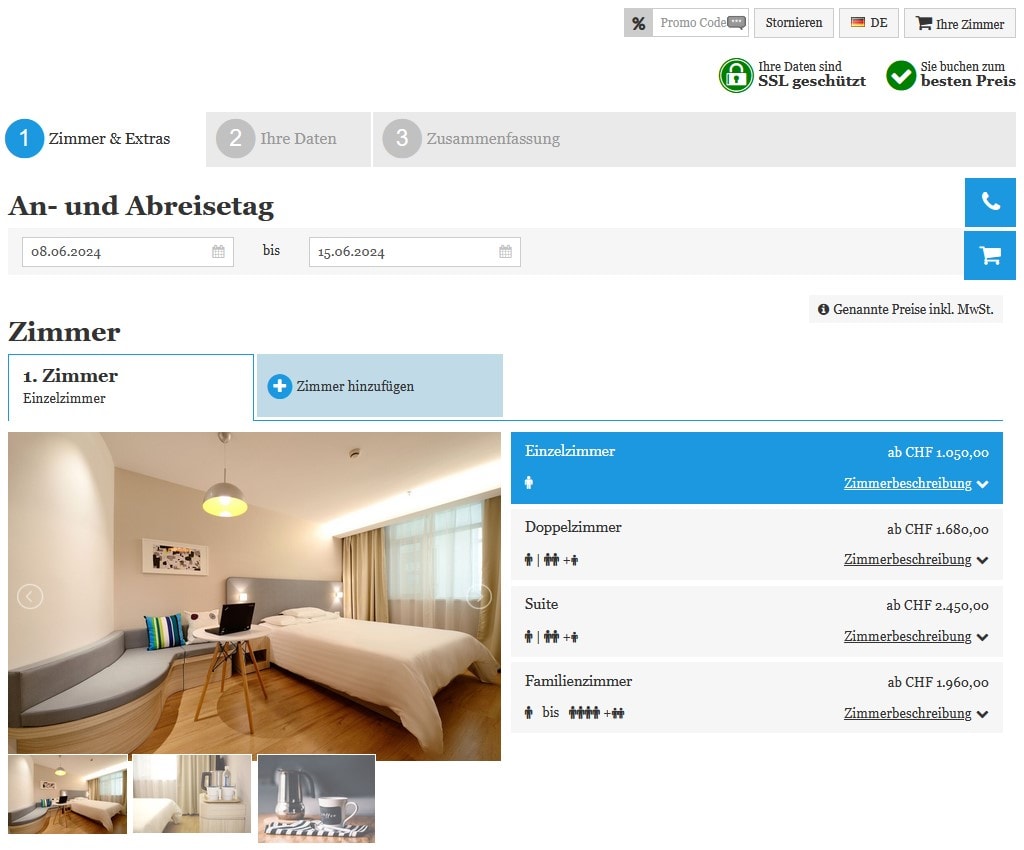Expand Zimmerbeschreibung for Familienzimmer
Image resolution: width=1024 pixels, height=850 pixels.
coord(915,714)
